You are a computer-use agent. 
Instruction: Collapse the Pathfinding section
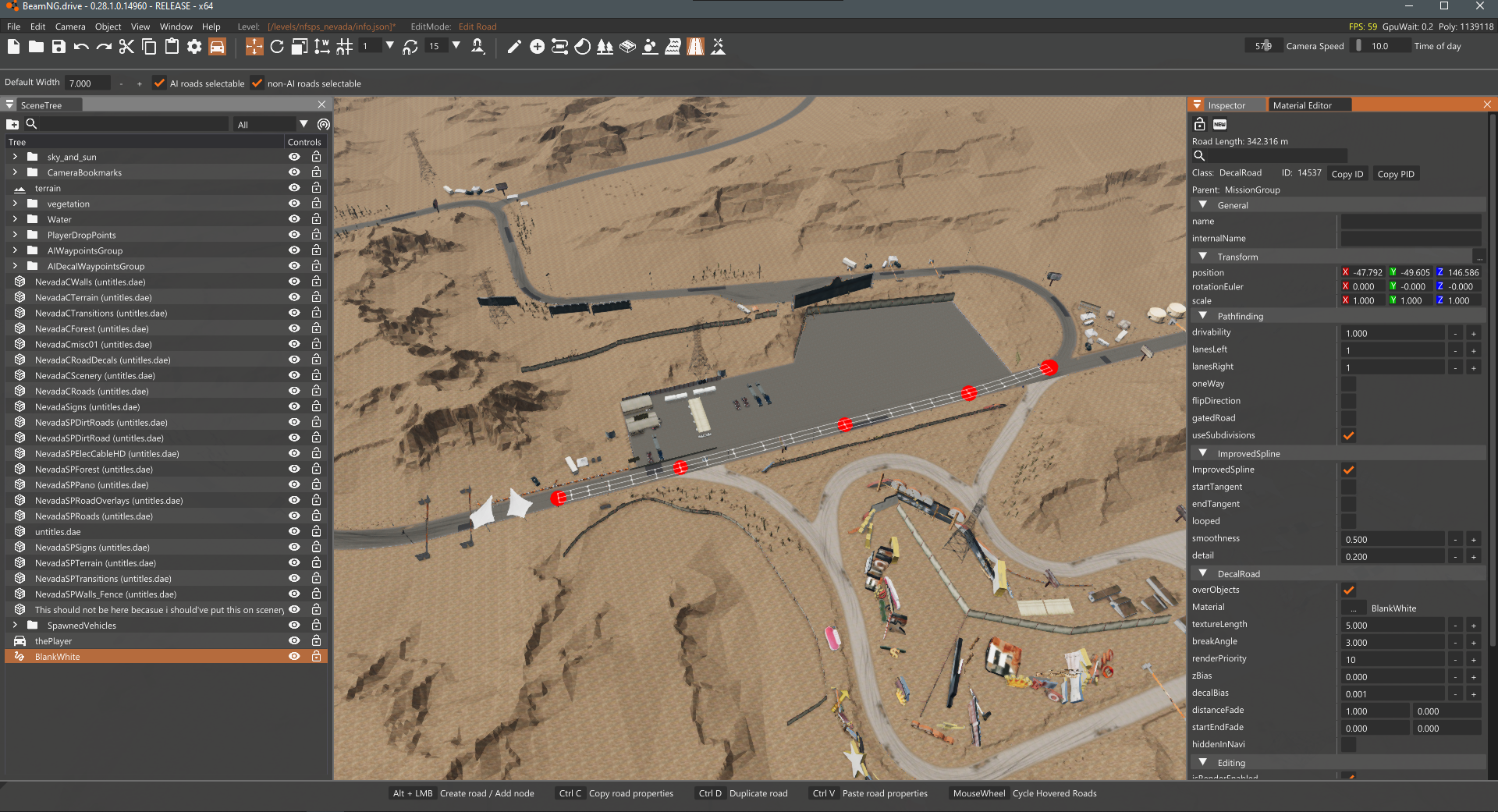[x=1203, y=316]
